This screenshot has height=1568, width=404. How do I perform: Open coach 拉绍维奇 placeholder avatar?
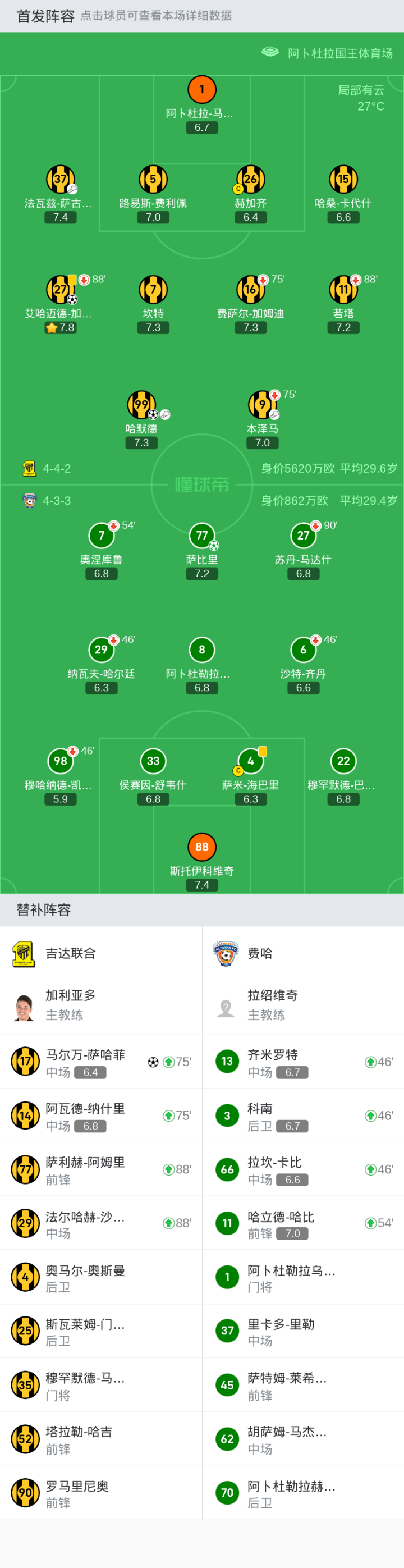[x=226, y=1007]
